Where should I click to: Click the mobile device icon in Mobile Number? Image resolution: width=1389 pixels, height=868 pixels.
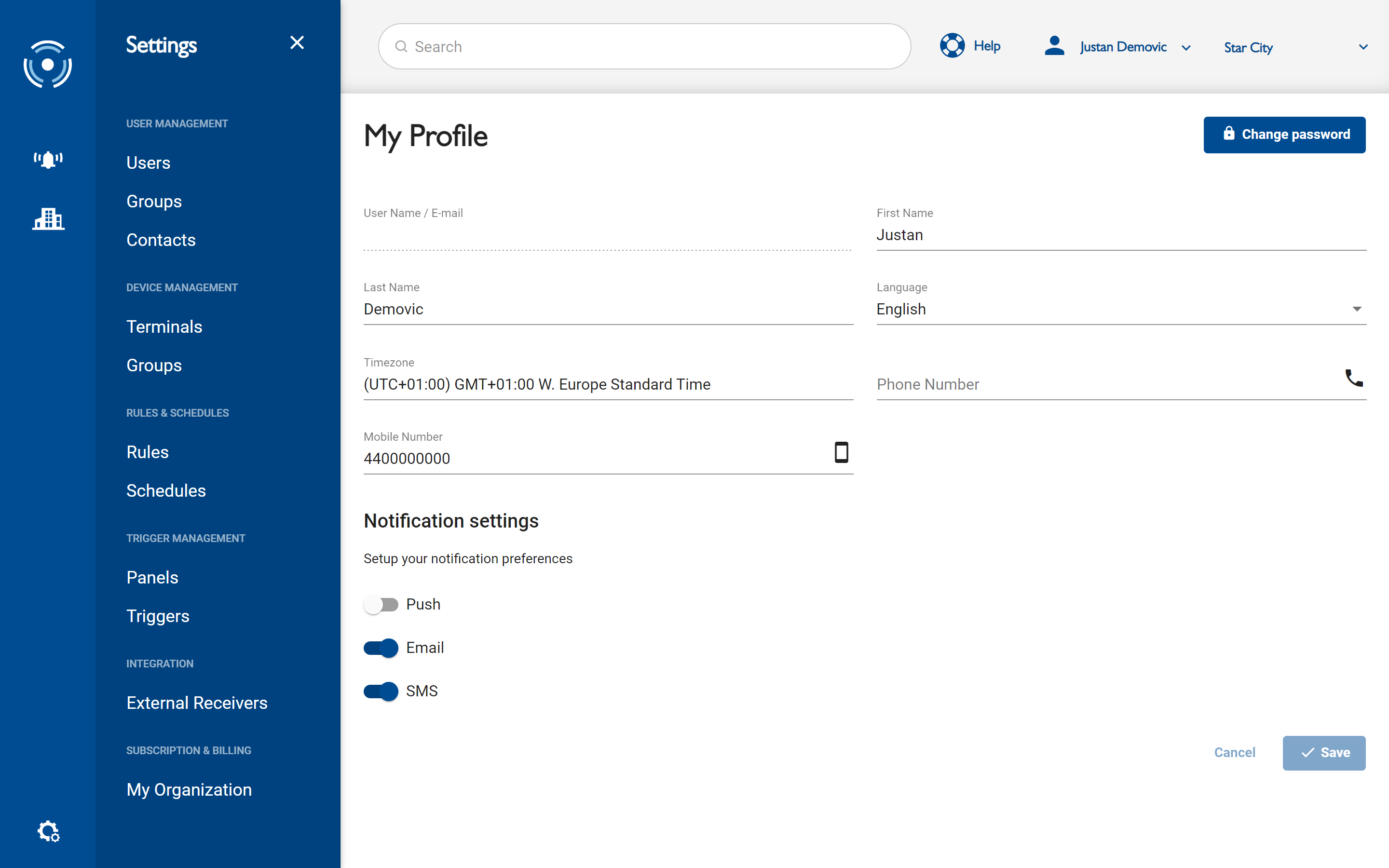point(841,452)
